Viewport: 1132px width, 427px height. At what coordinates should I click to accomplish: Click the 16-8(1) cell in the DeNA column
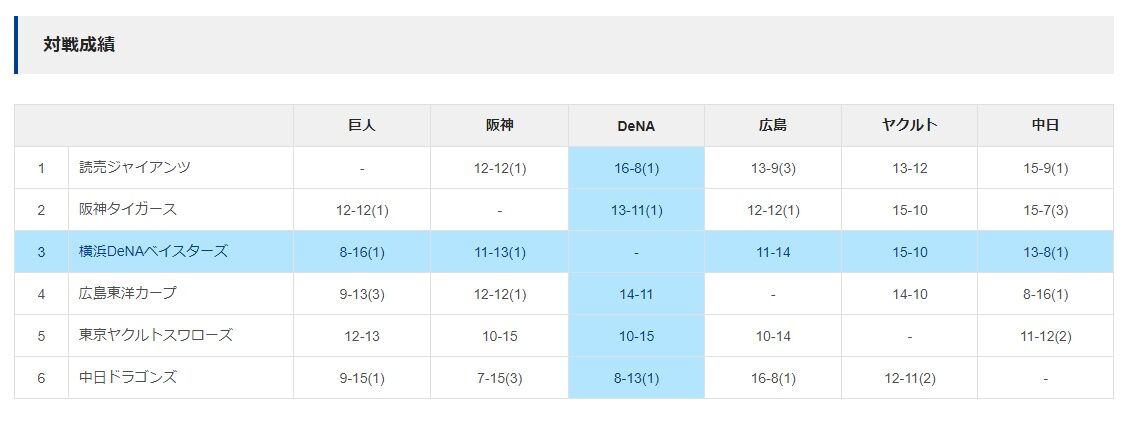[x=636, y=168]
